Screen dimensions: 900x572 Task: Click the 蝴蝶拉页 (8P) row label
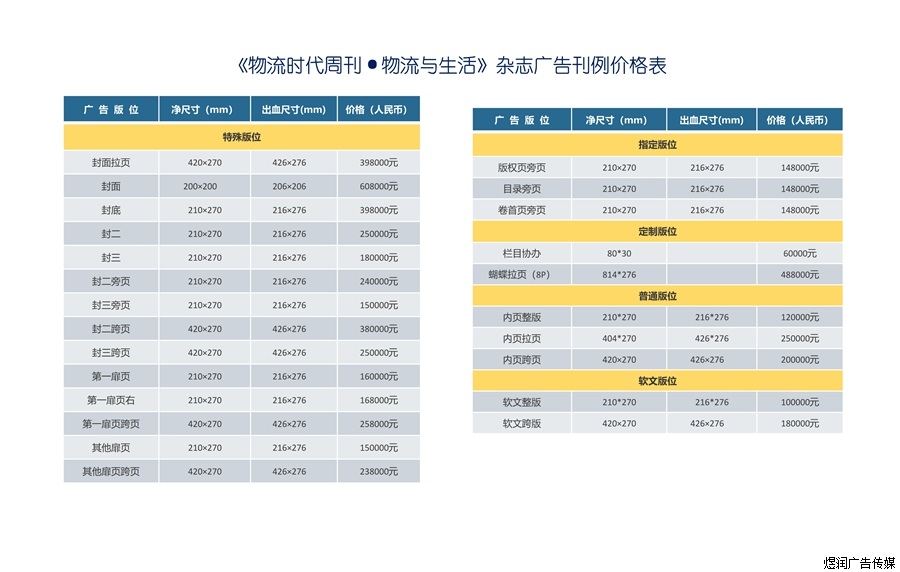click(519, 274)
